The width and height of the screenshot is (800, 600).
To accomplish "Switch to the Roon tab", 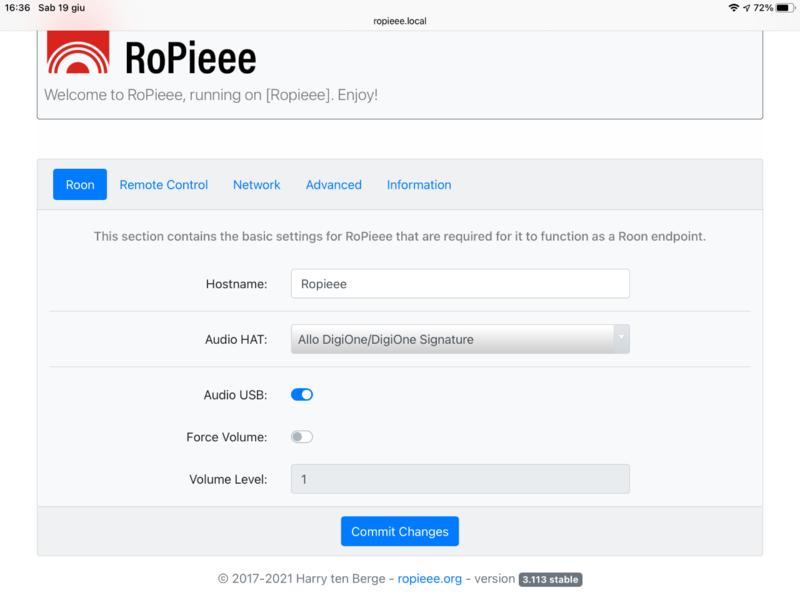I will click(x=80, y=185).
